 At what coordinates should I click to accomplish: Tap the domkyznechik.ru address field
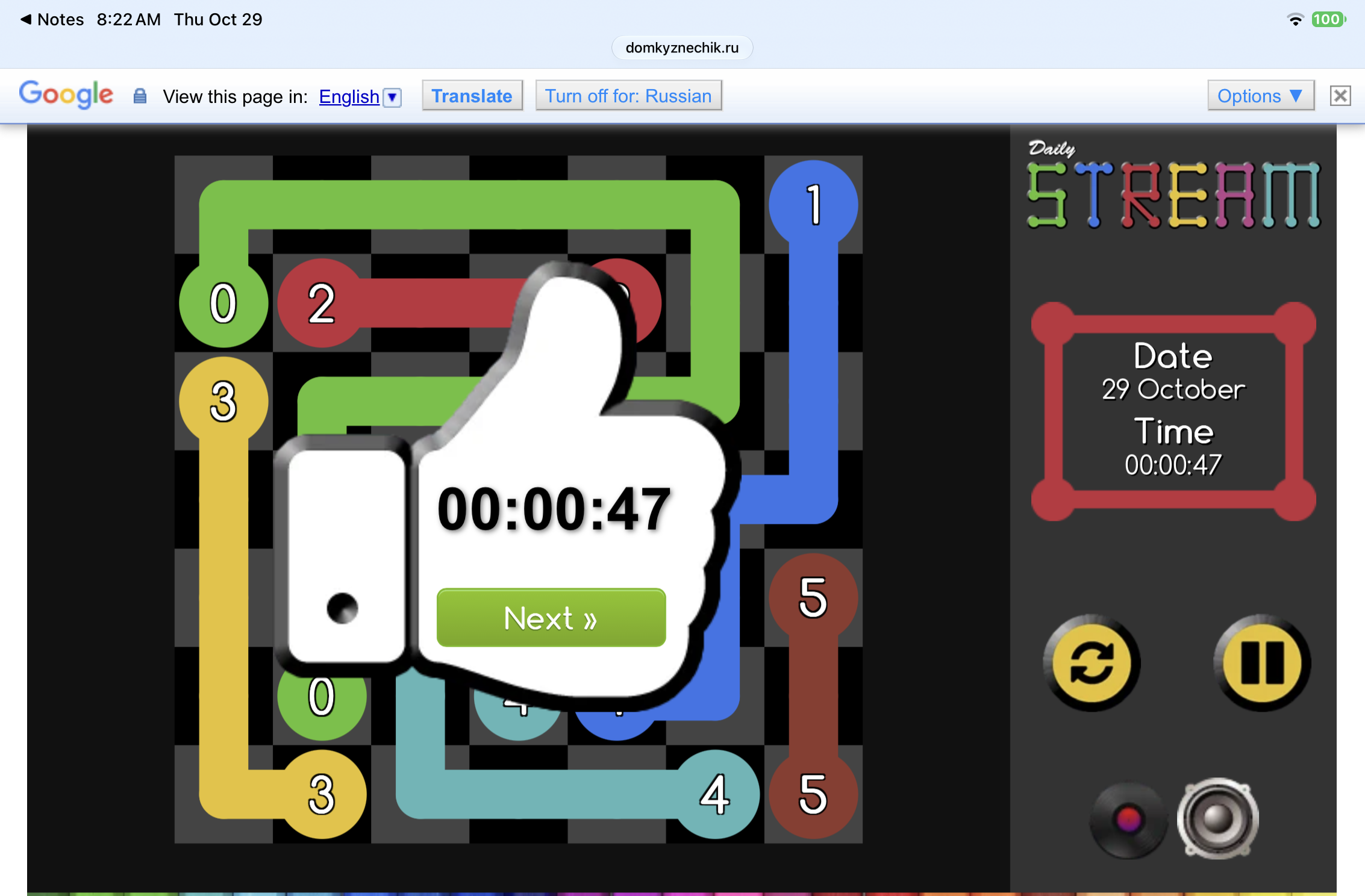(682, 48)
